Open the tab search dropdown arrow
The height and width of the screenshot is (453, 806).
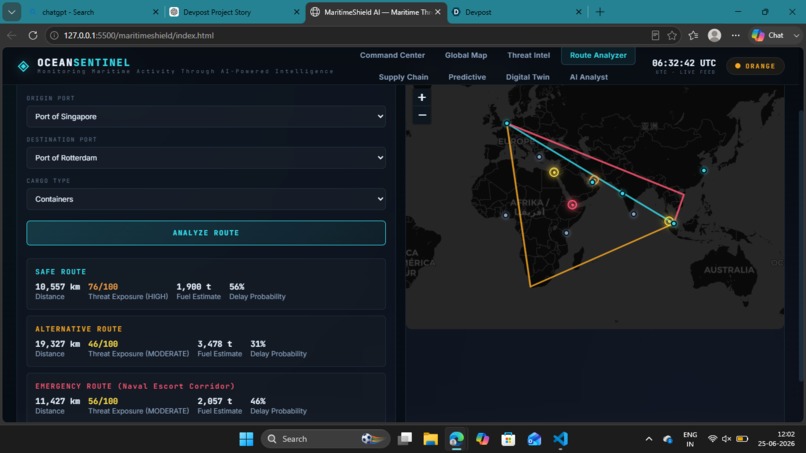coord(11,12)
